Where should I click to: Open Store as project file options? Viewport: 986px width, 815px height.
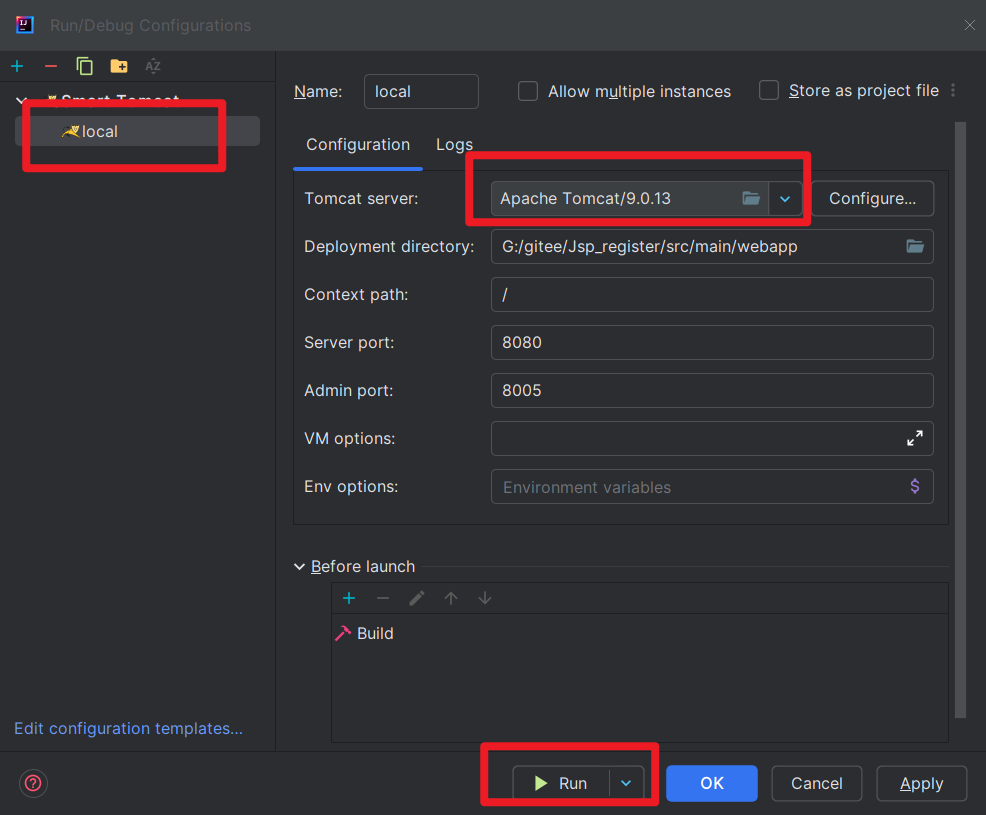[x=953, y=91]
